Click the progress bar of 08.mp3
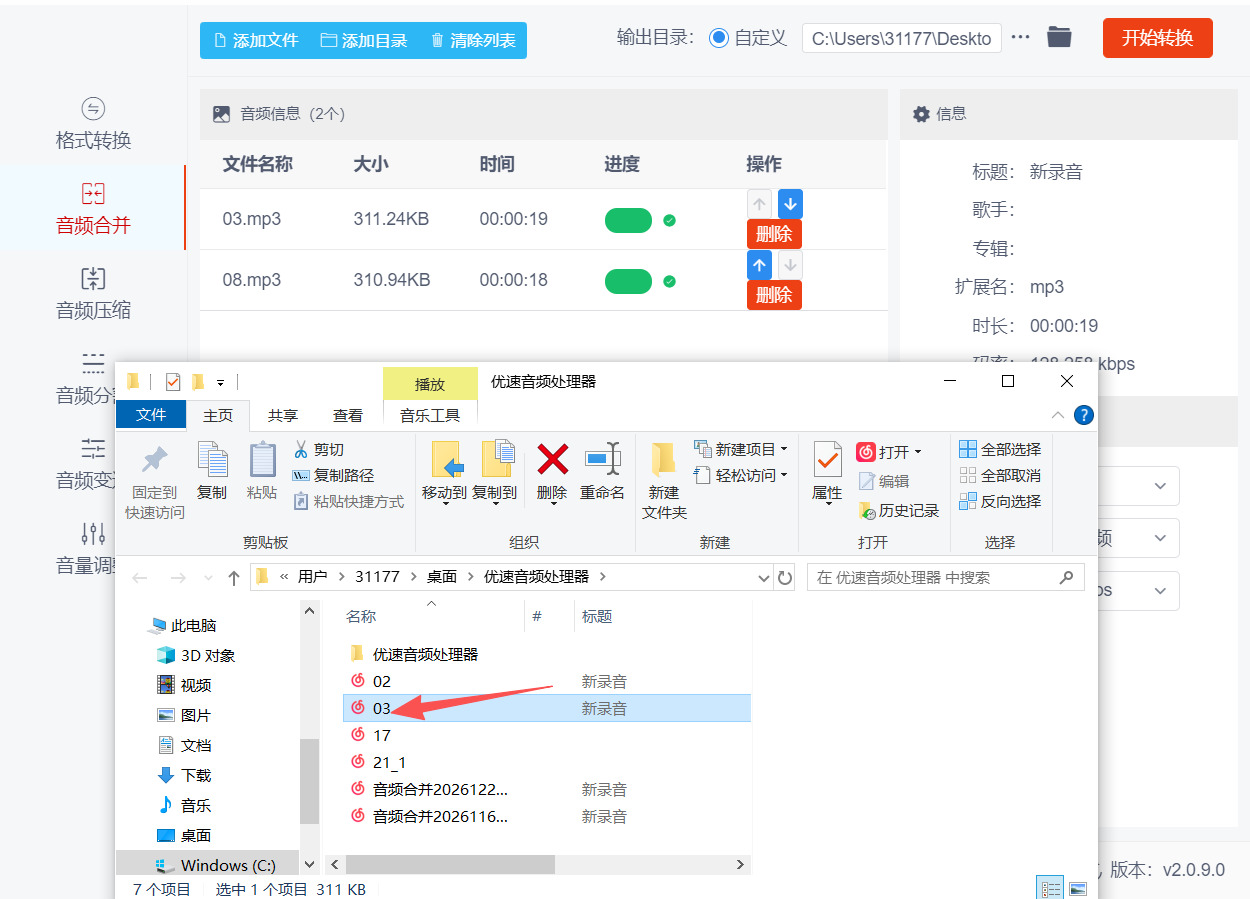The image size is (1250, 899). (628, 281)
